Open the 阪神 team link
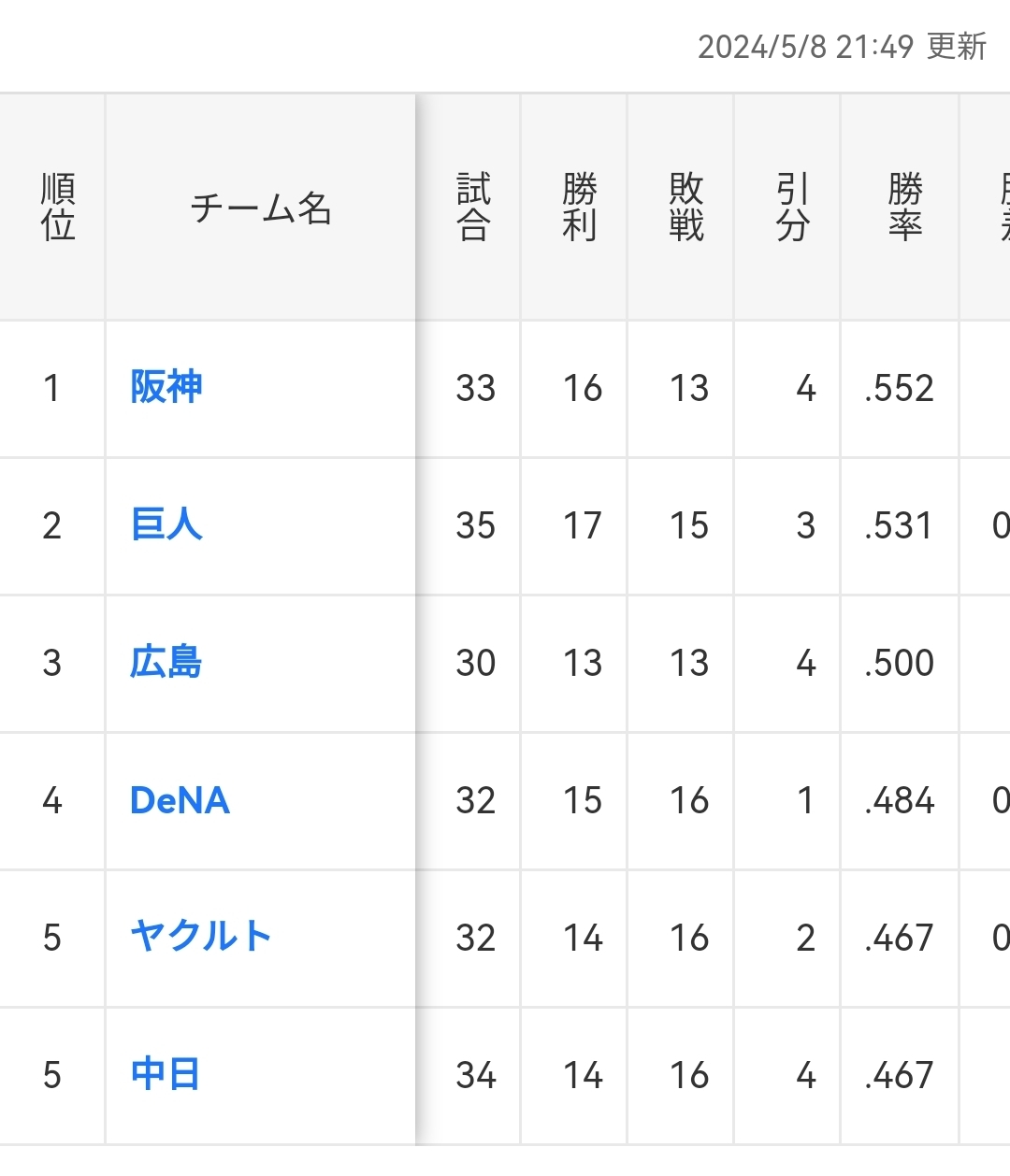 point(166,387)
